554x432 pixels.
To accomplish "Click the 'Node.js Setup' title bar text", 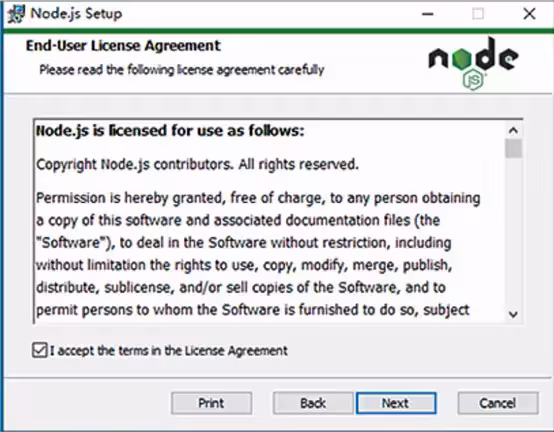I will tap(76, 14).
